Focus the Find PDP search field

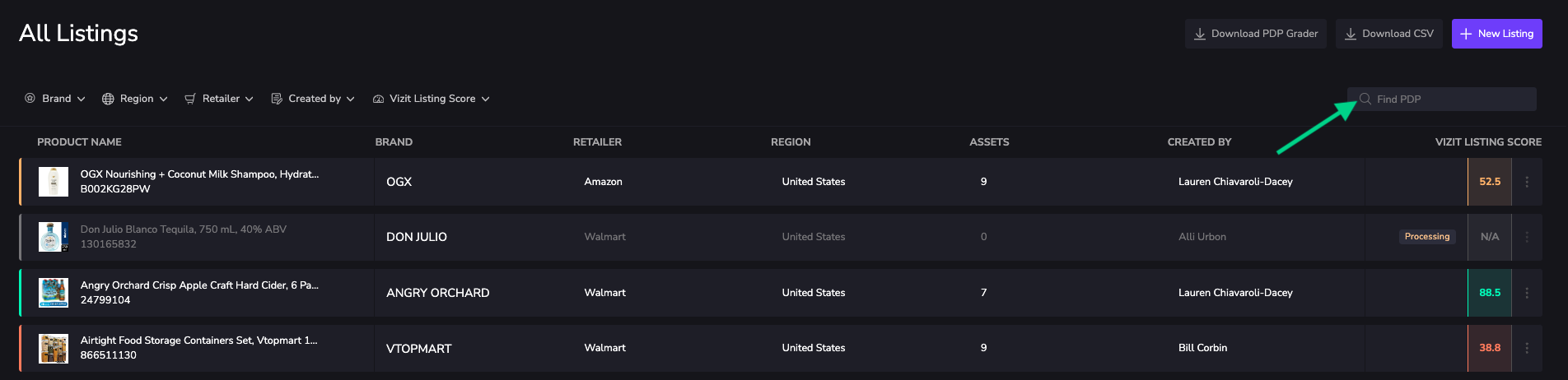1451,99
